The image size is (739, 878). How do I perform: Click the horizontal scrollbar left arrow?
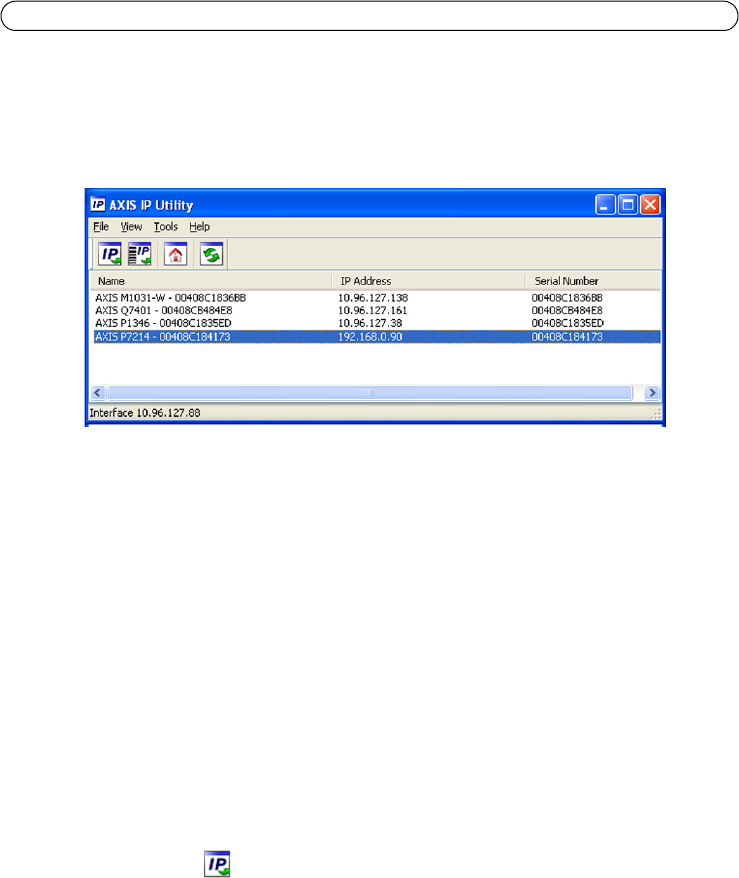click(98, 393)
